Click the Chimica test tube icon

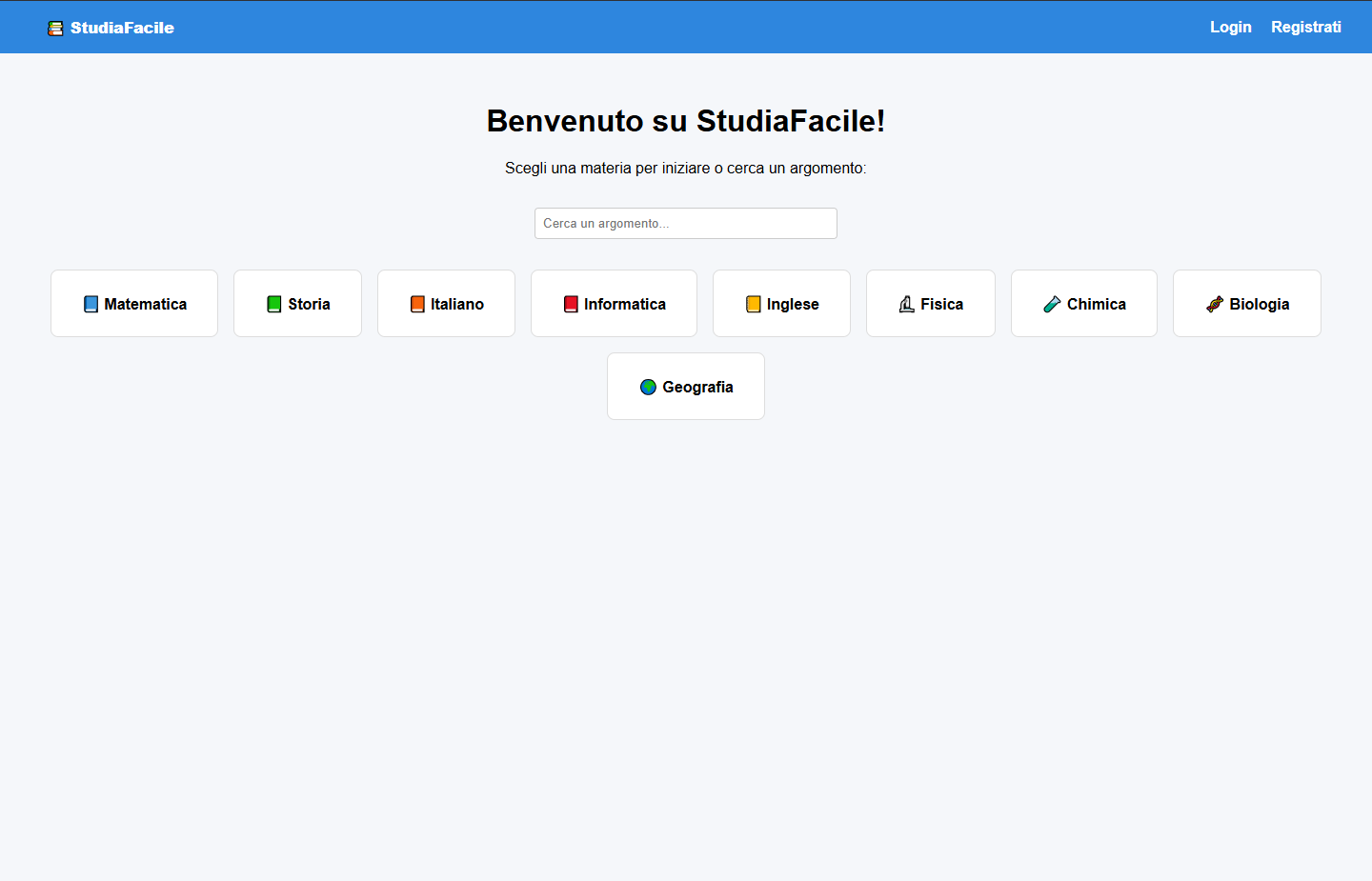[x=1052, y=303]
